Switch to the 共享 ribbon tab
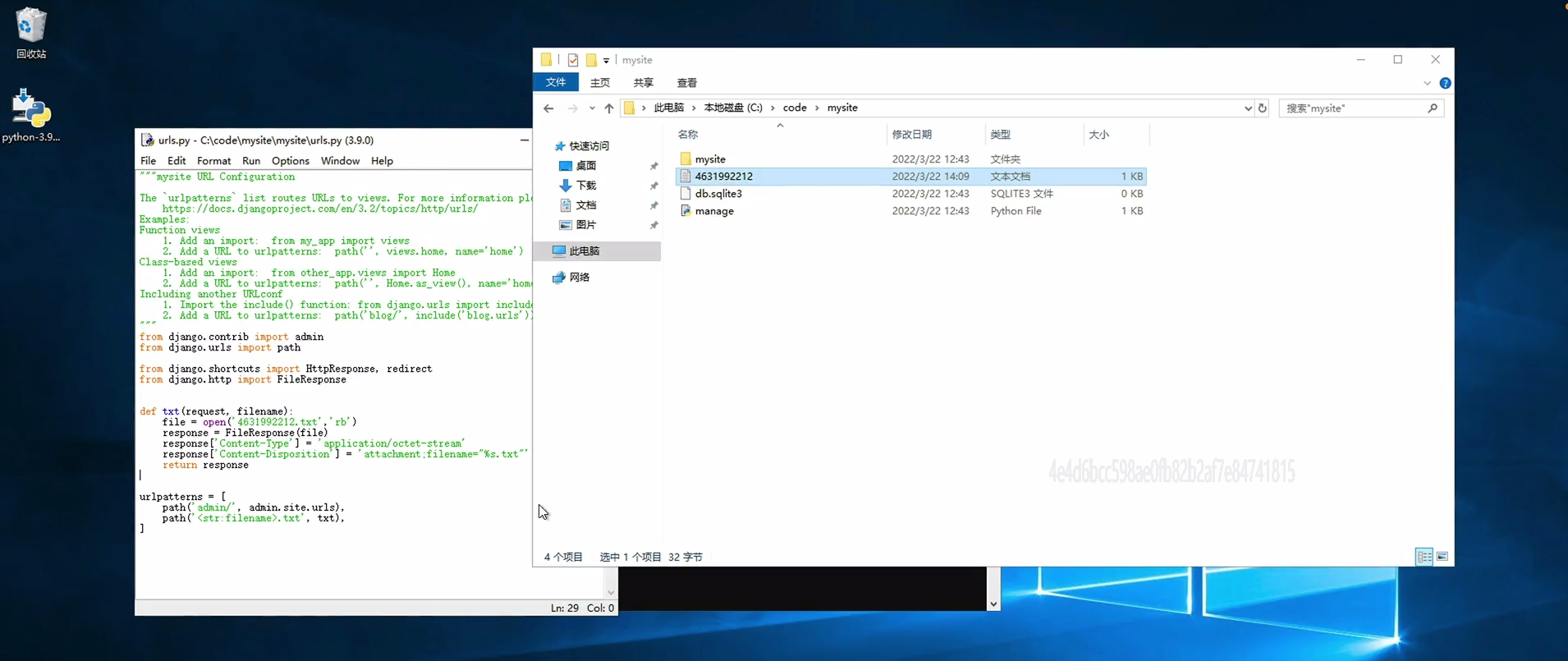Screen dimensions: 1568x661 (644, 83)
